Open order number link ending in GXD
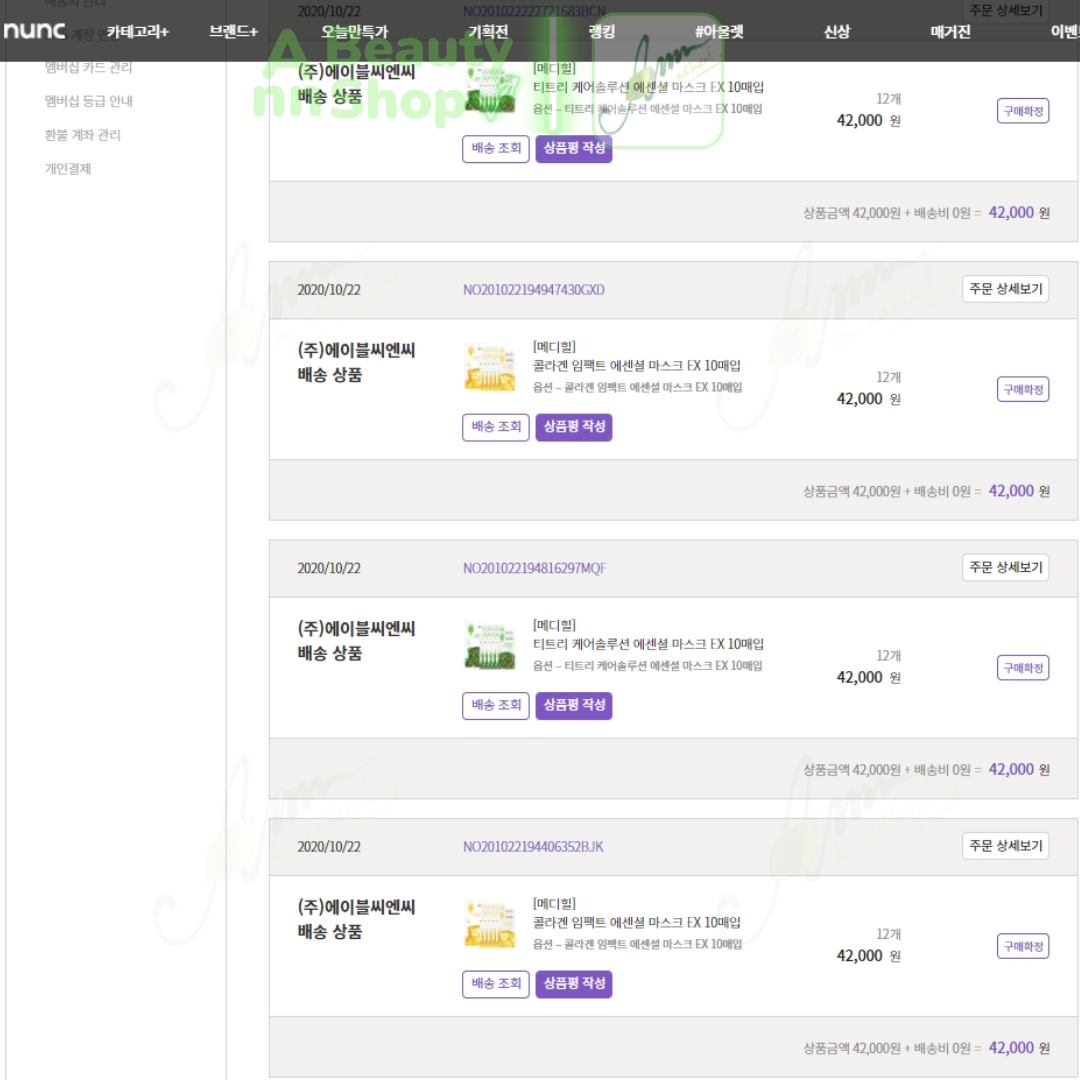 [x=533, y=290]
